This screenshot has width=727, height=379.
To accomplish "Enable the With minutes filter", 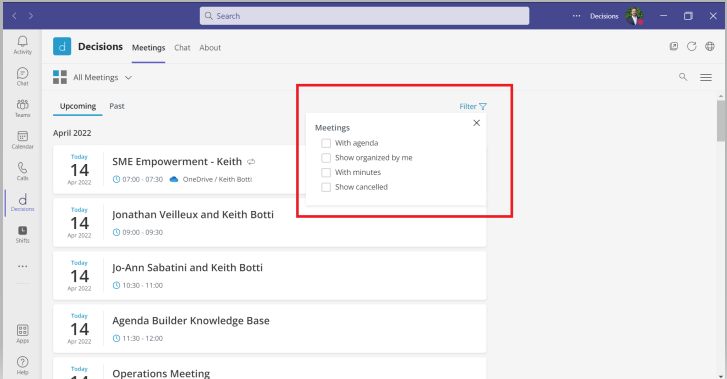I will pos(326,173).
